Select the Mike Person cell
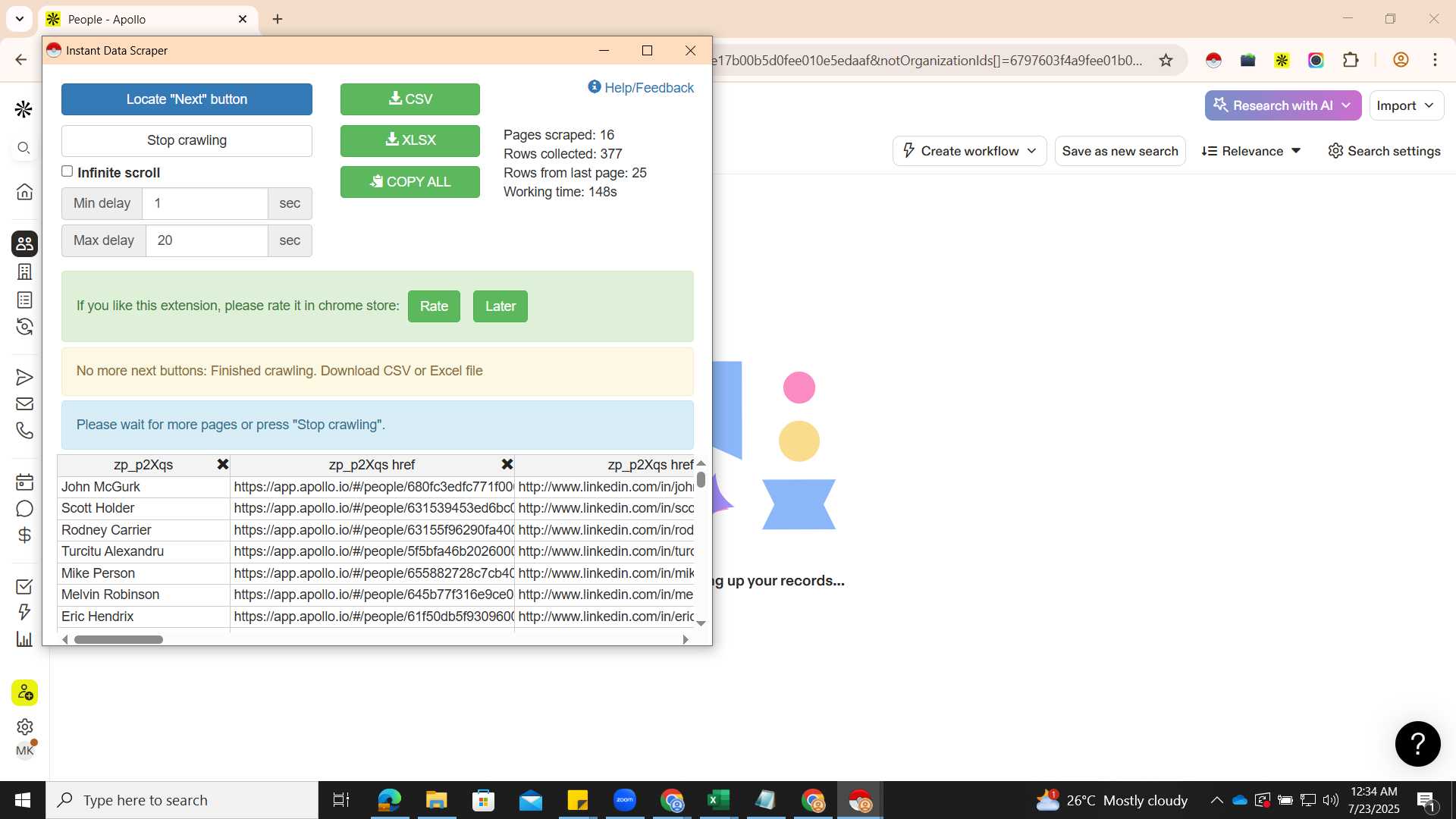 (143, 573)
